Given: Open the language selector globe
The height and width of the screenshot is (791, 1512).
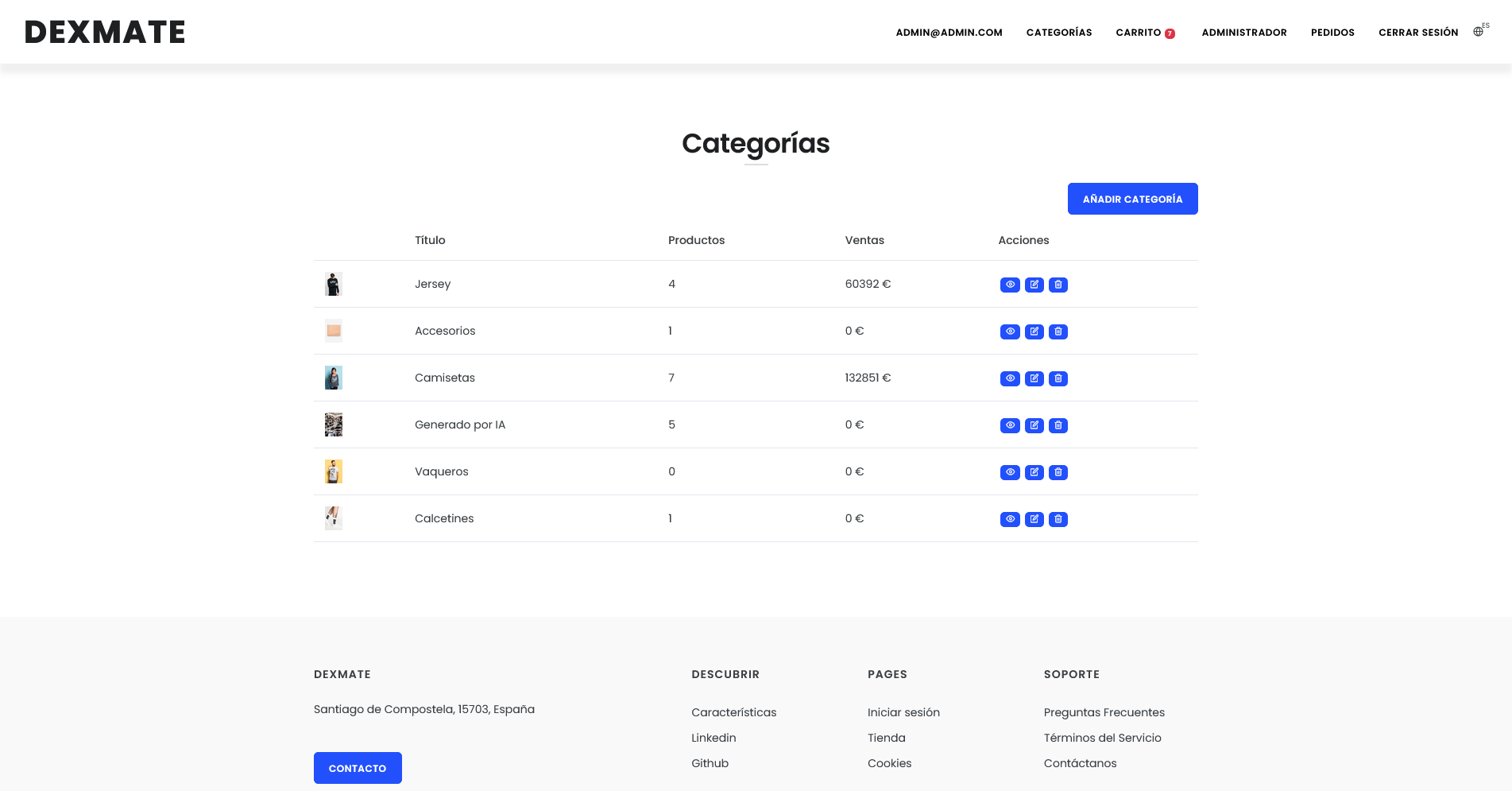Looking at the screenshot, I should click(1479, 32).
